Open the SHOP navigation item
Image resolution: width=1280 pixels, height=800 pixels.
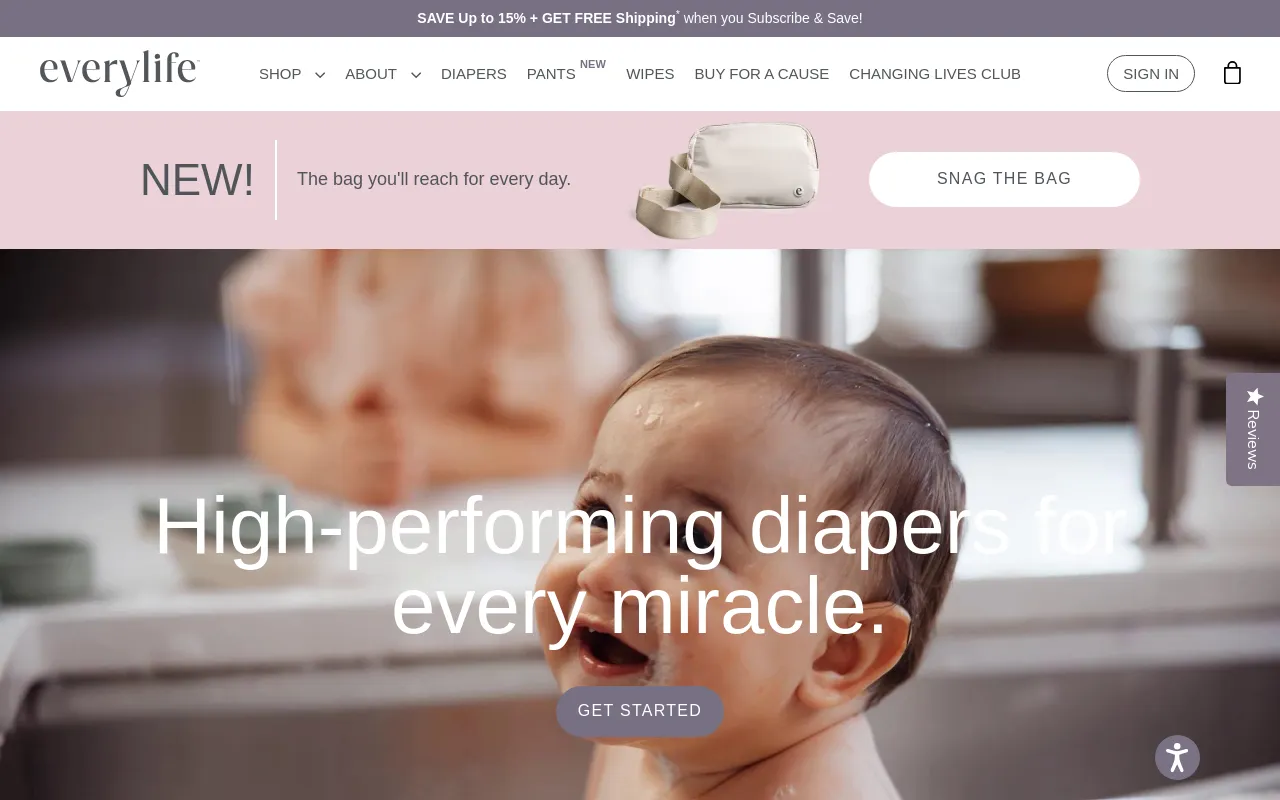pos(280,74)
